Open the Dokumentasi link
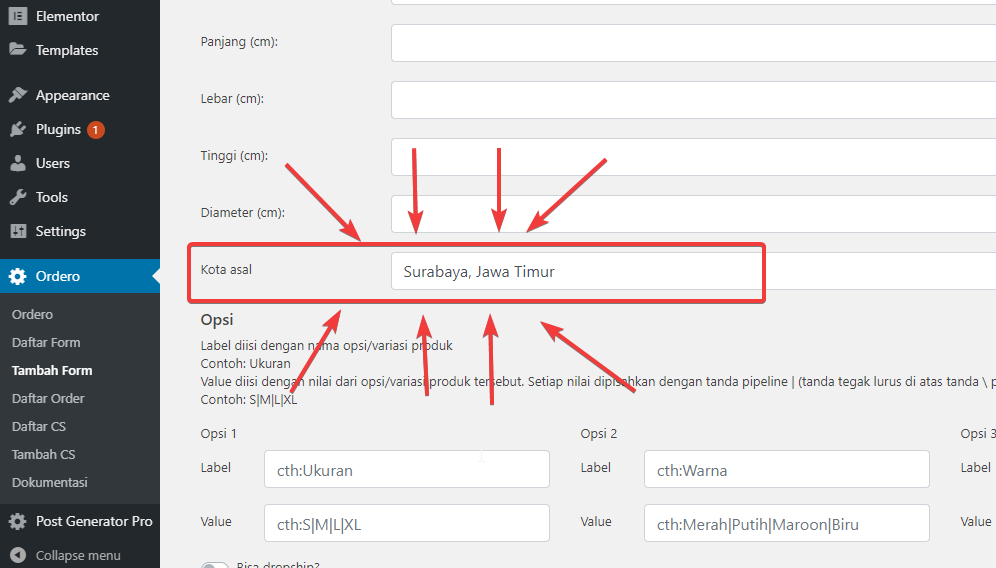This screenshot has height=568, width=996. [50, 482]
